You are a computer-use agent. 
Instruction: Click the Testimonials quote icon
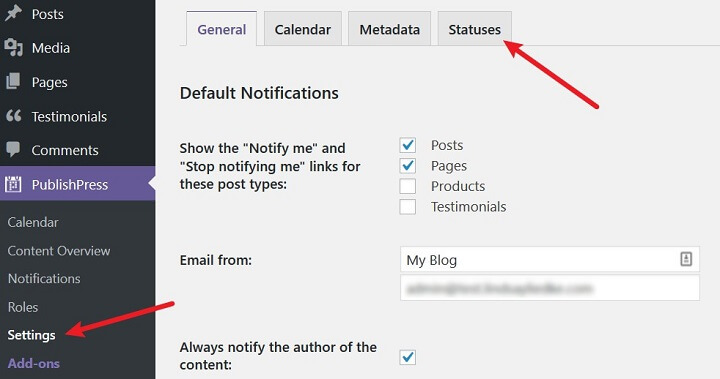point(13,115)
